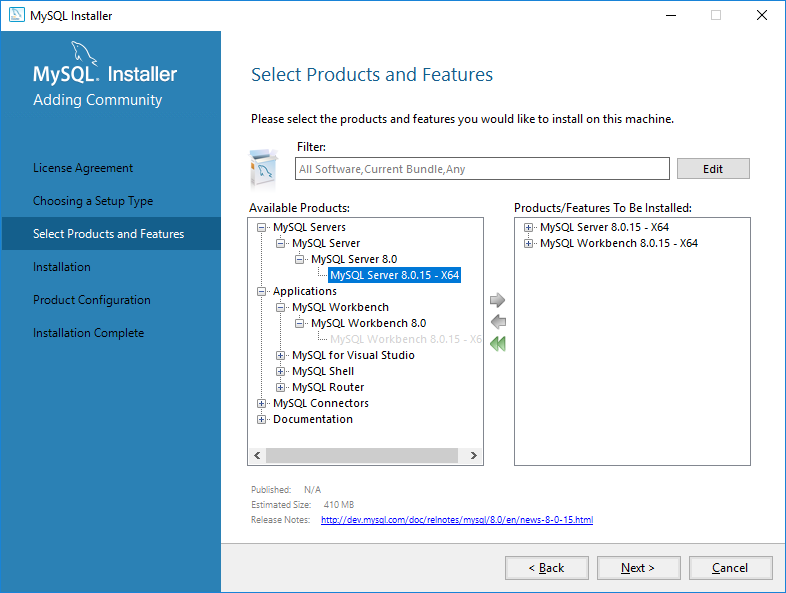
Task: Collapse the MySQL Servers tree node
Action: tap(261, 228)
